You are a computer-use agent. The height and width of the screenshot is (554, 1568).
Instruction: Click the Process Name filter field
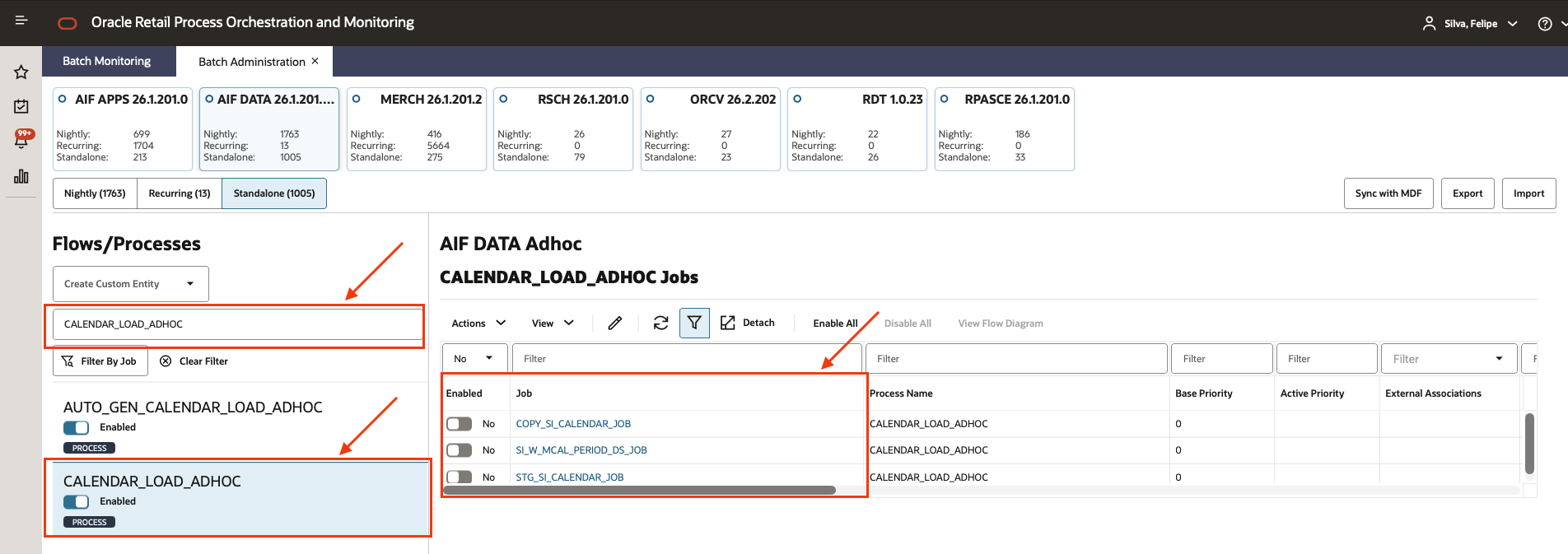click(1016, 359)
